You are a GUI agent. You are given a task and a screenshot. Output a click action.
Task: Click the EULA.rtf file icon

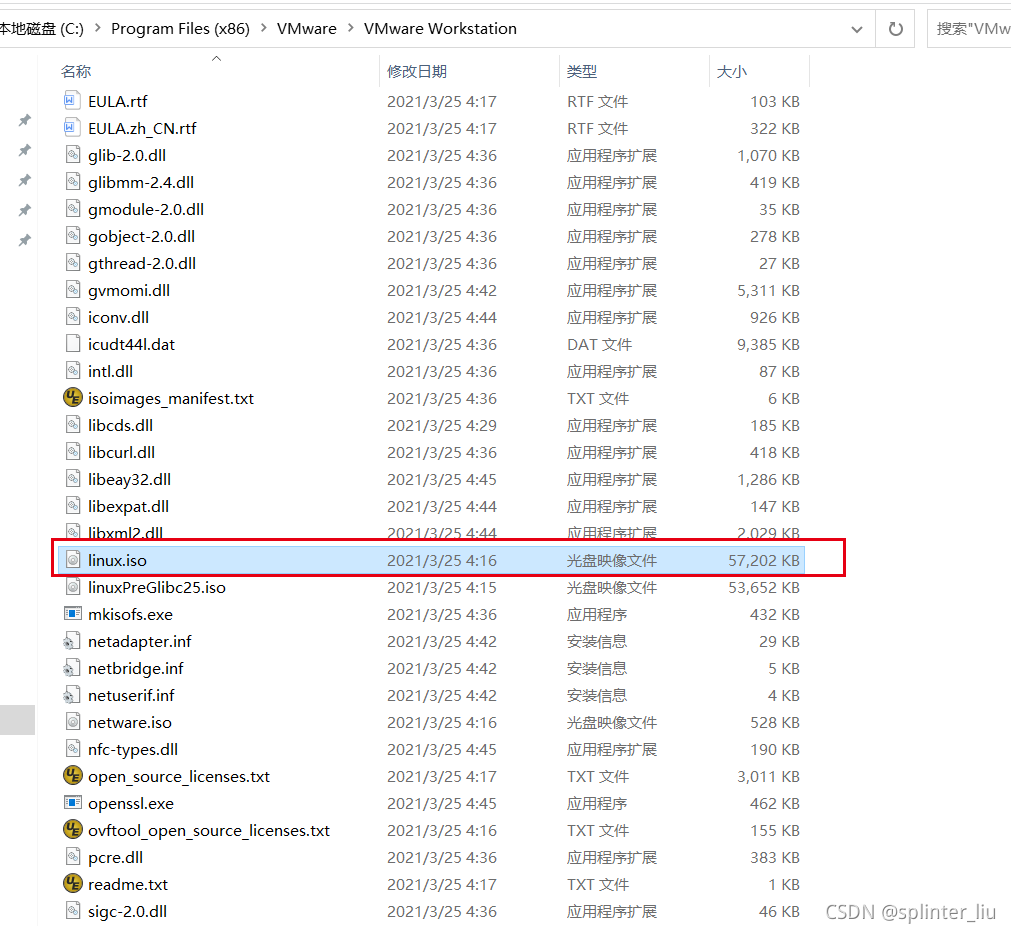[x=73, y=101]
